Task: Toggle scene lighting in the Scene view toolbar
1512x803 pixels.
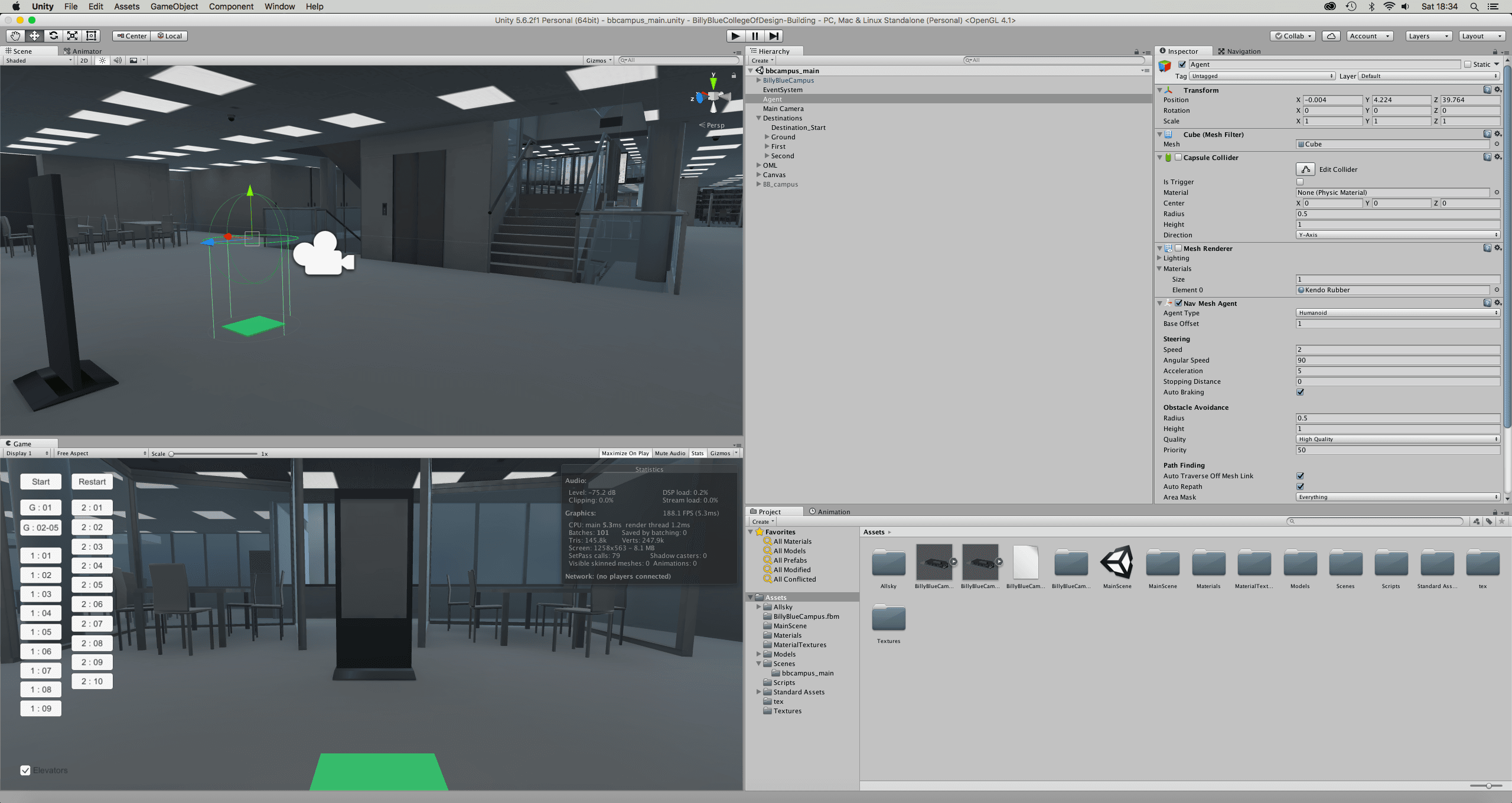Action: (102, 60)
